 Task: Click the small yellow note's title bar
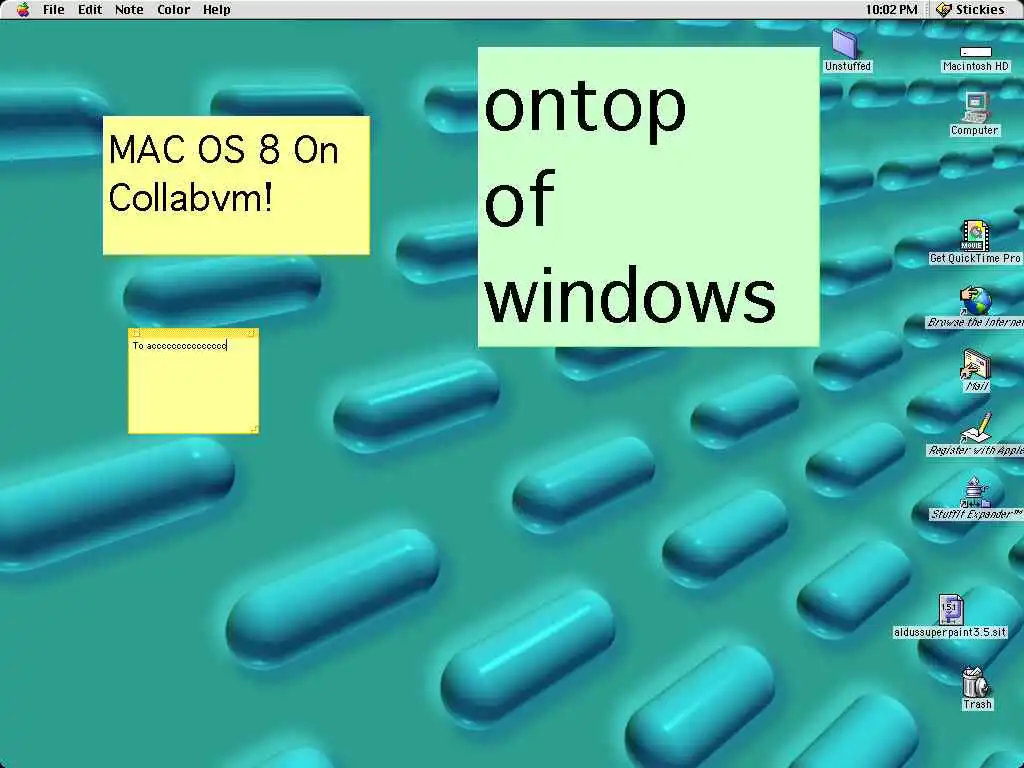tap(193, 333)
